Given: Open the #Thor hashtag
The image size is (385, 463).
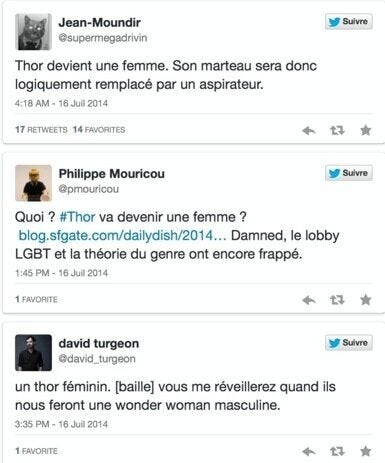Looking at the screenshot, I should (77, 217).
